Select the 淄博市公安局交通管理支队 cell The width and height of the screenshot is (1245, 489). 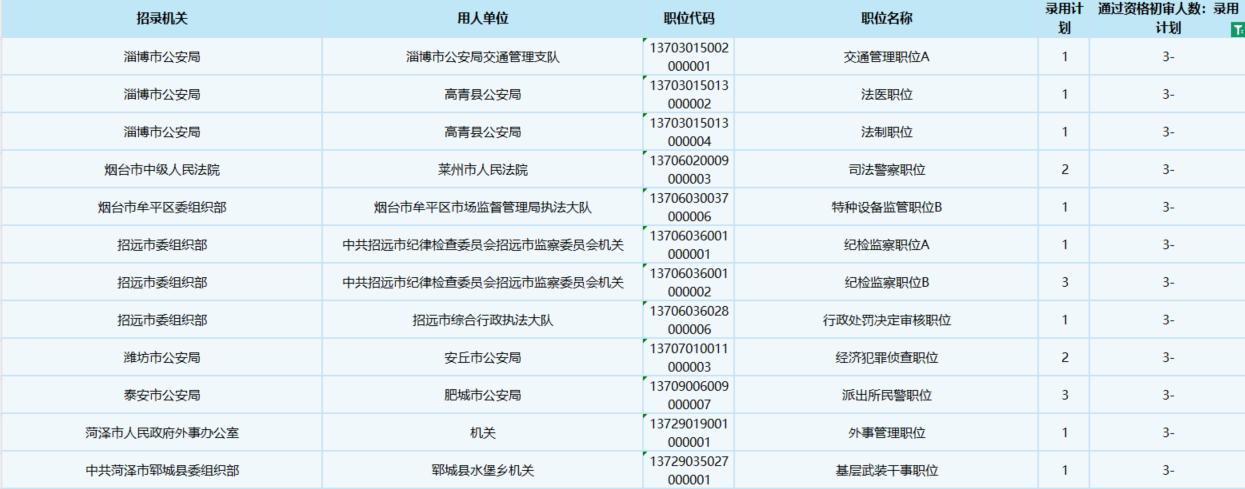click(x=482, y=57)
